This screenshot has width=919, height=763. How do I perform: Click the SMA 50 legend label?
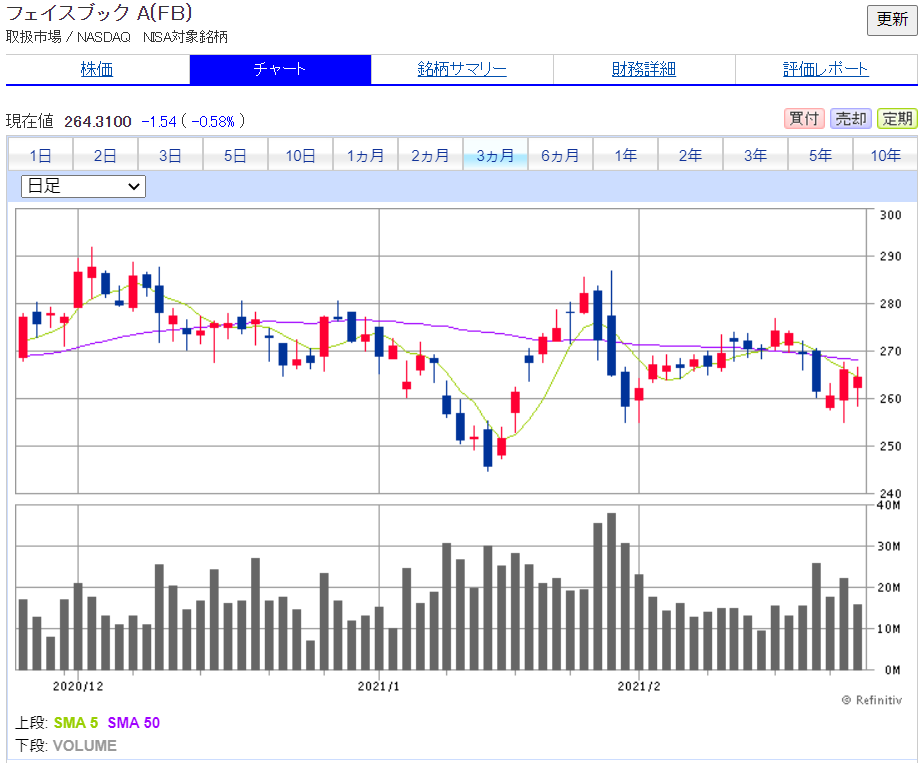coord(134,723)
